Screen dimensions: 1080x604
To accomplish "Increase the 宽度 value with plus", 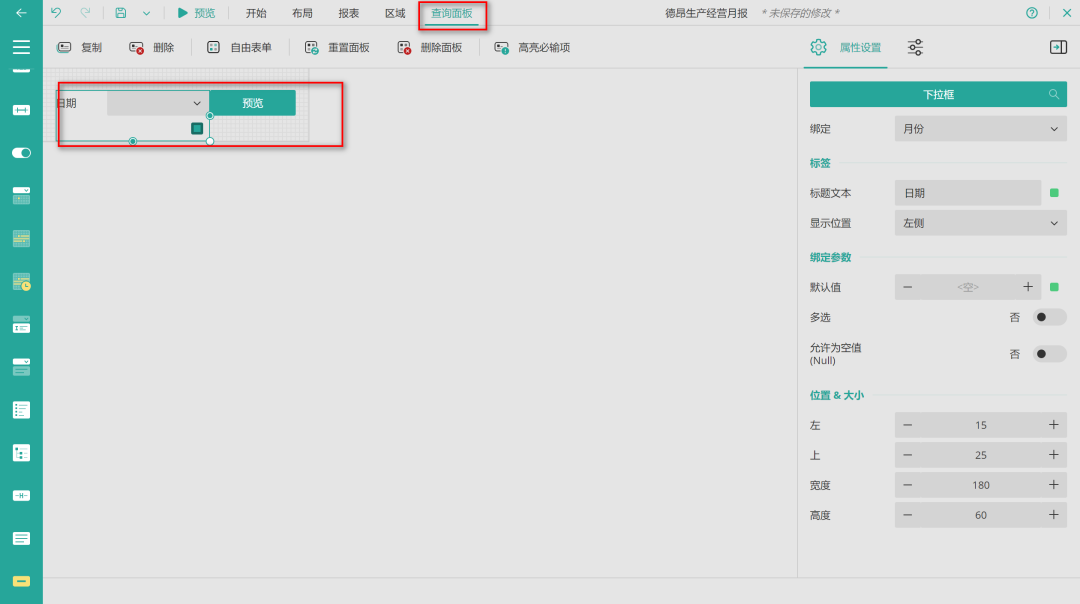I will point(1054,486).
